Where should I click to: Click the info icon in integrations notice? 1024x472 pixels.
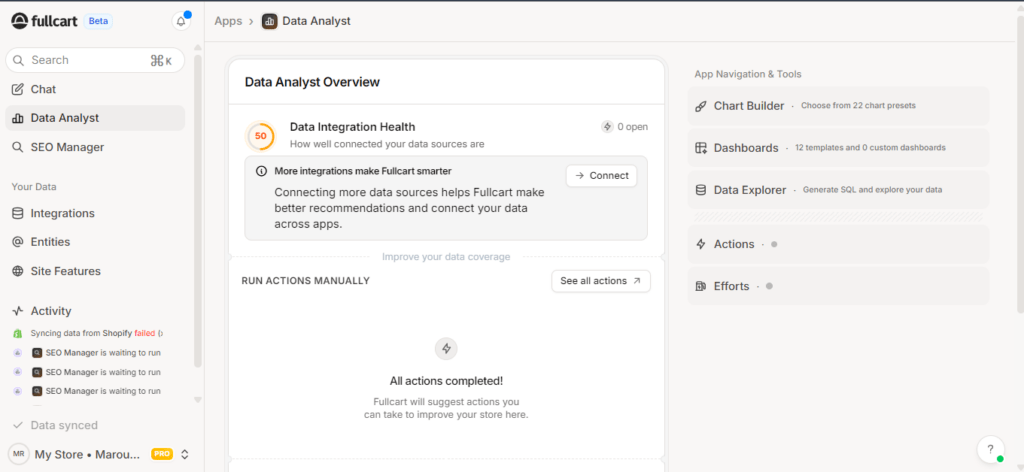pos(261,171)
